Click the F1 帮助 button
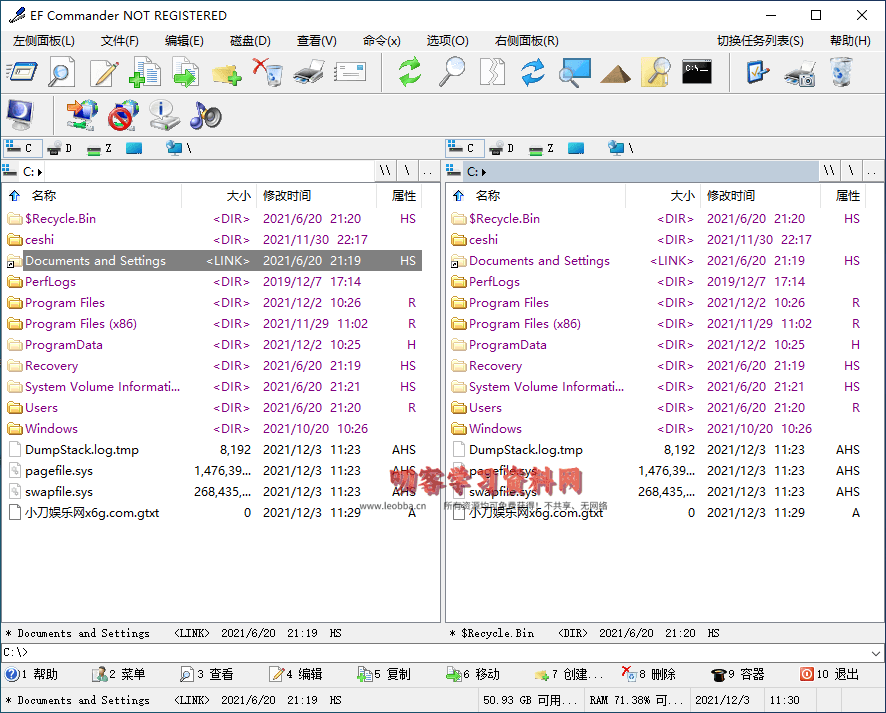Screen dimensions: 886x713 click(32, 674)
